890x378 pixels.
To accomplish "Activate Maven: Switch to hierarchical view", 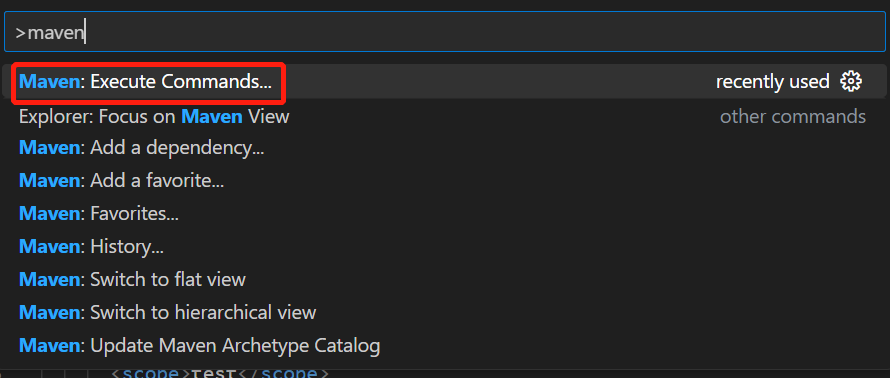I will point(445,313).
